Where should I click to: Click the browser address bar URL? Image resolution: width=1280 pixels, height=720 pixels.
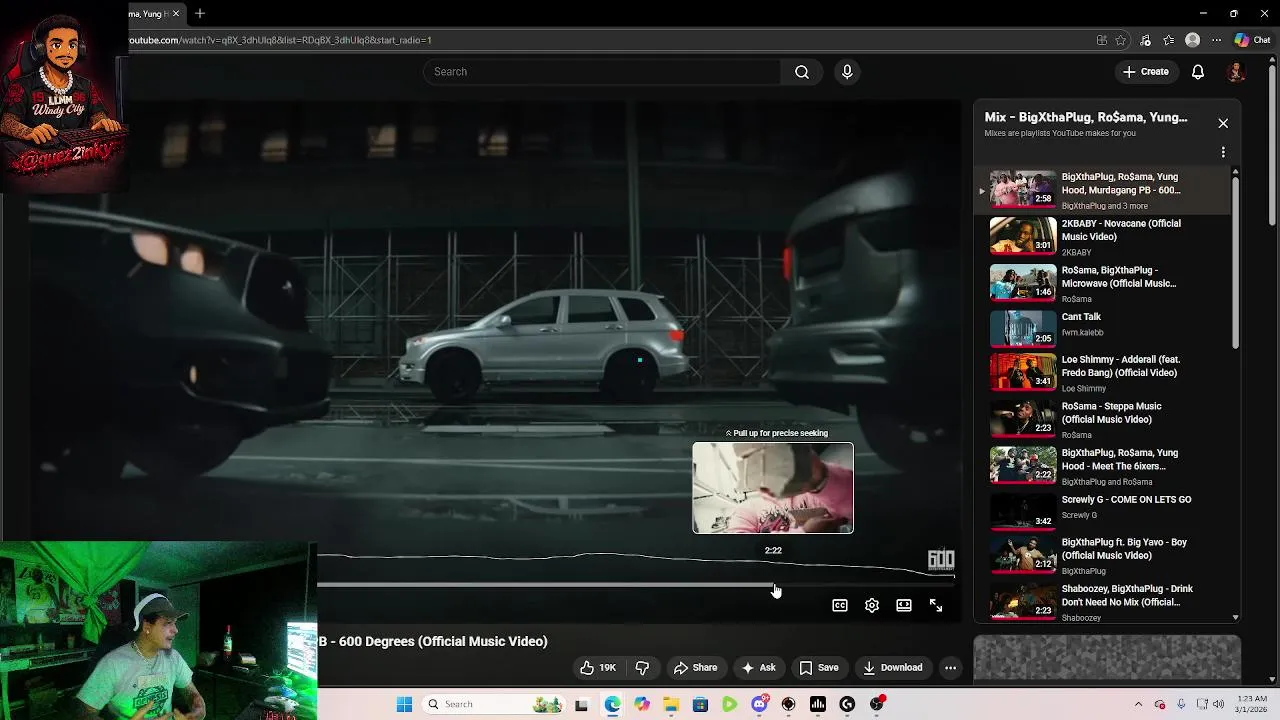[281, 40]
